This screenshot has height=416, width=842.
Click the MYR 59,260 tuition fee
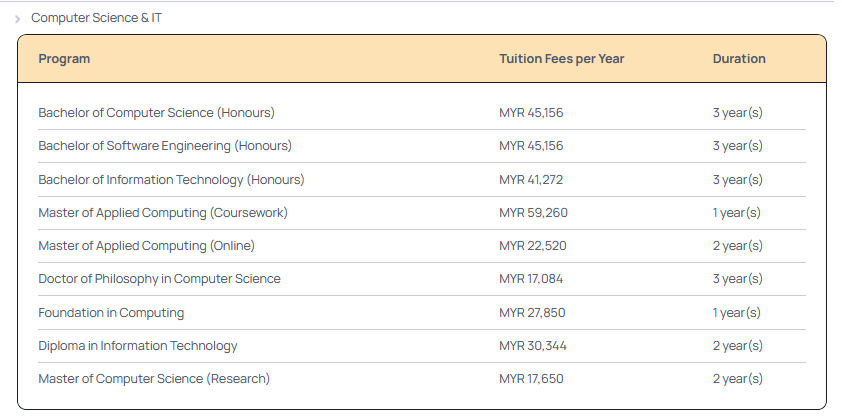pos(533,213)
